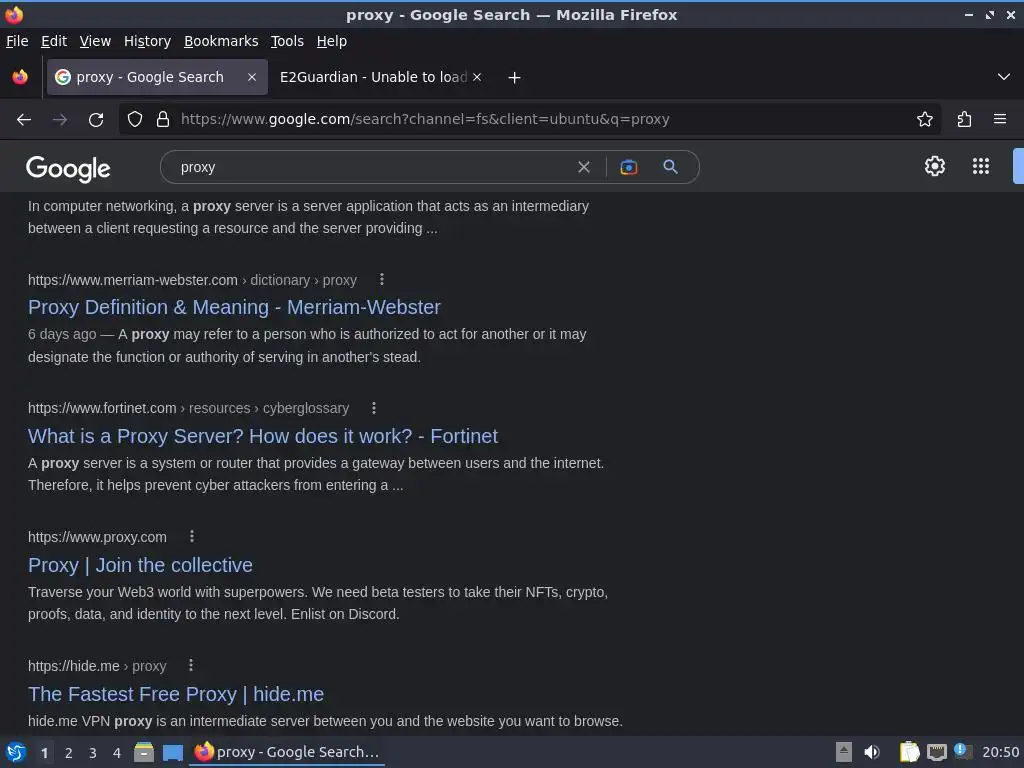Open the File menu

(x=17, y=41)
